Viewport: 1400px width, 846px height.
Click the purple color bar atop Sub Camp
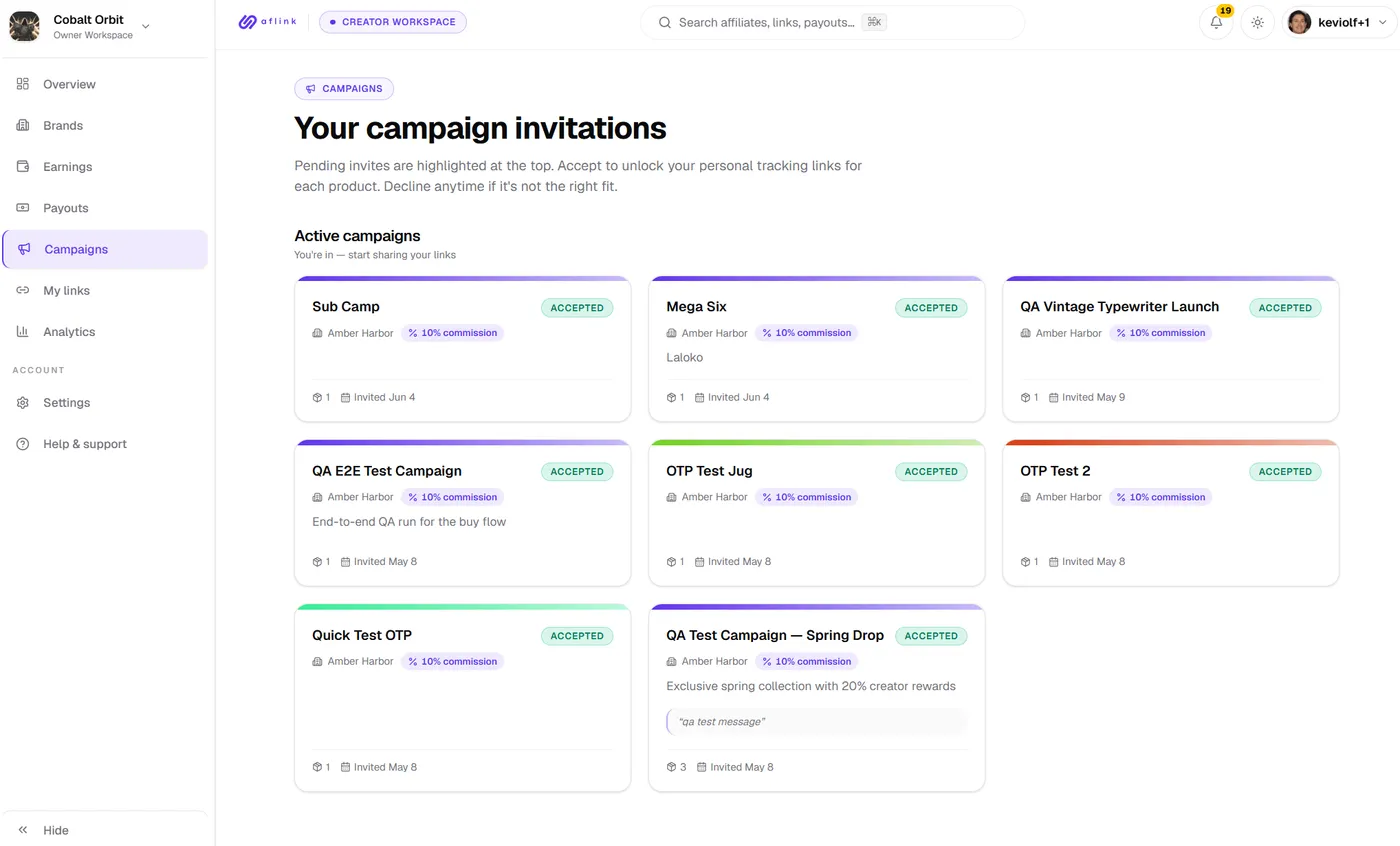(463, 278)
